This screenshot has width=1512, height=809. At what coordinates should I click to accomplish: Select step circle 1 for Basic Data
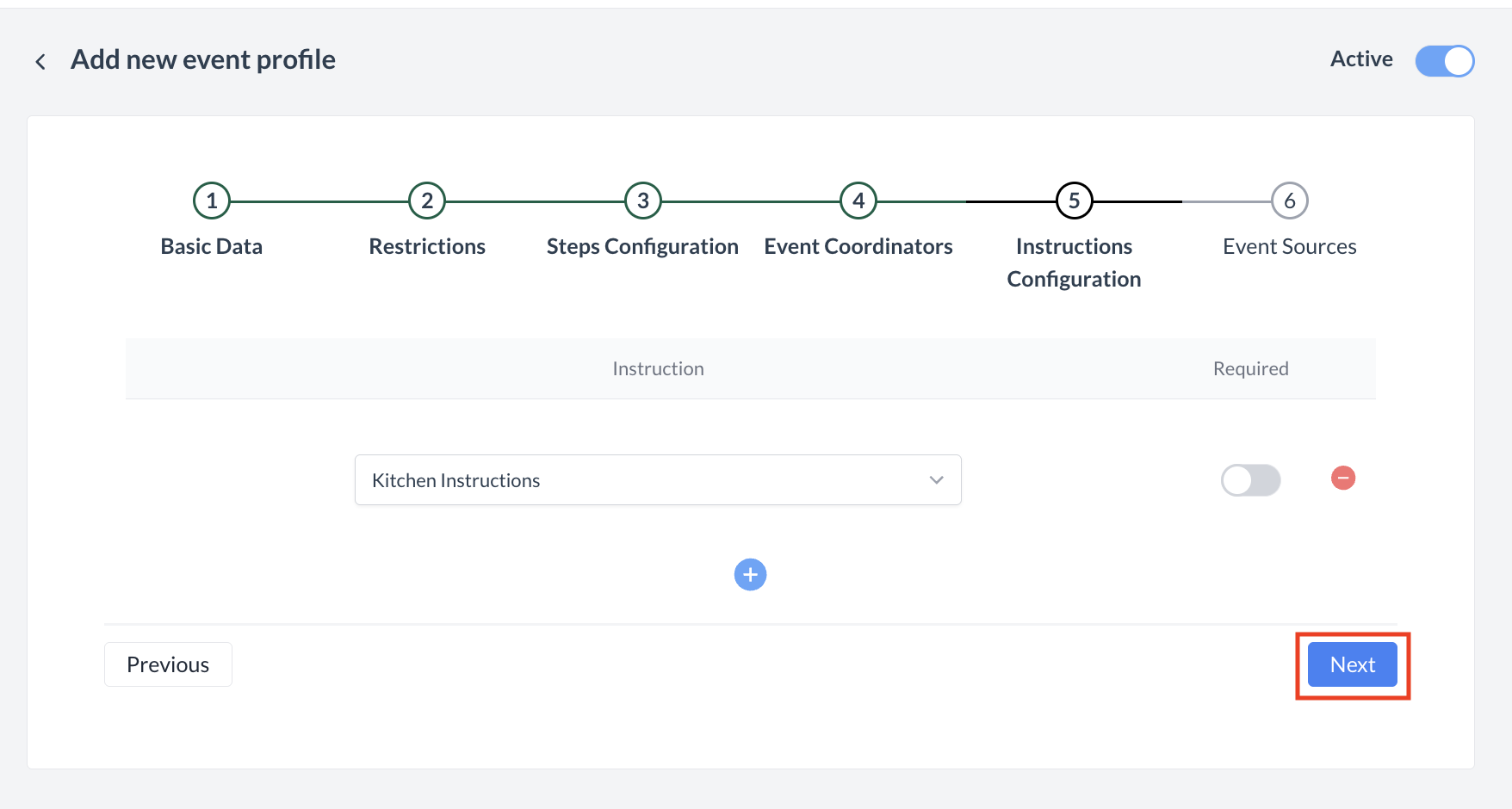[x=211, y=200]
